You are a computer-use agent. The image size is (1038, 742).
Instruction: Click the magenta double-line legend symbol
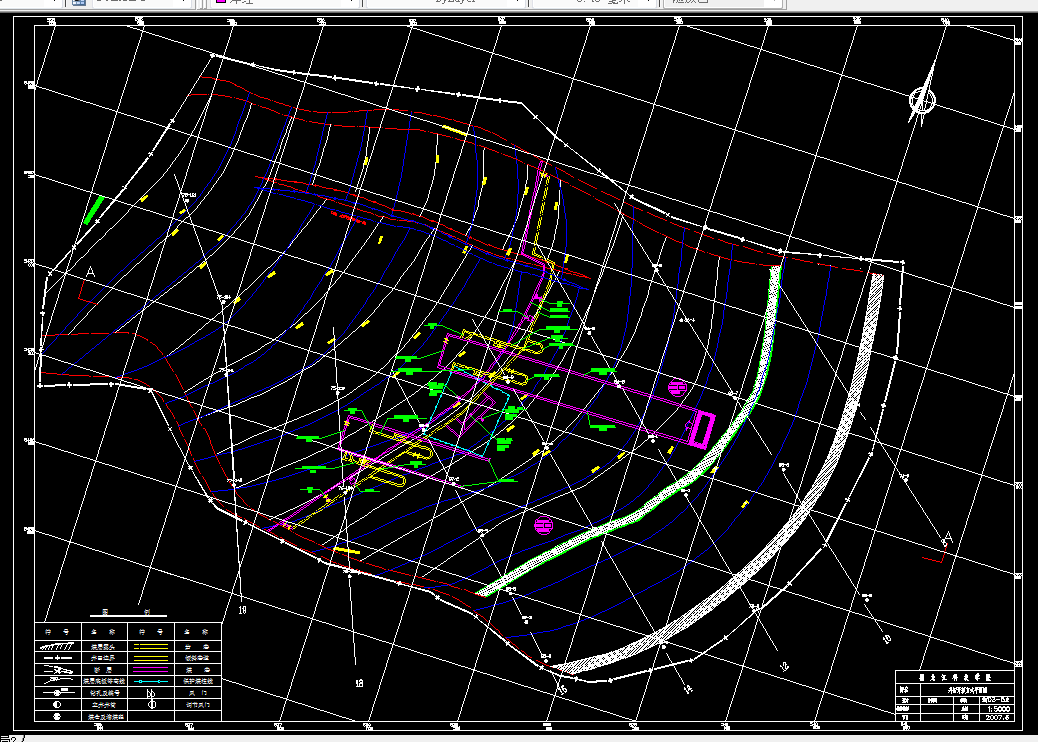[x=151, y=669]
